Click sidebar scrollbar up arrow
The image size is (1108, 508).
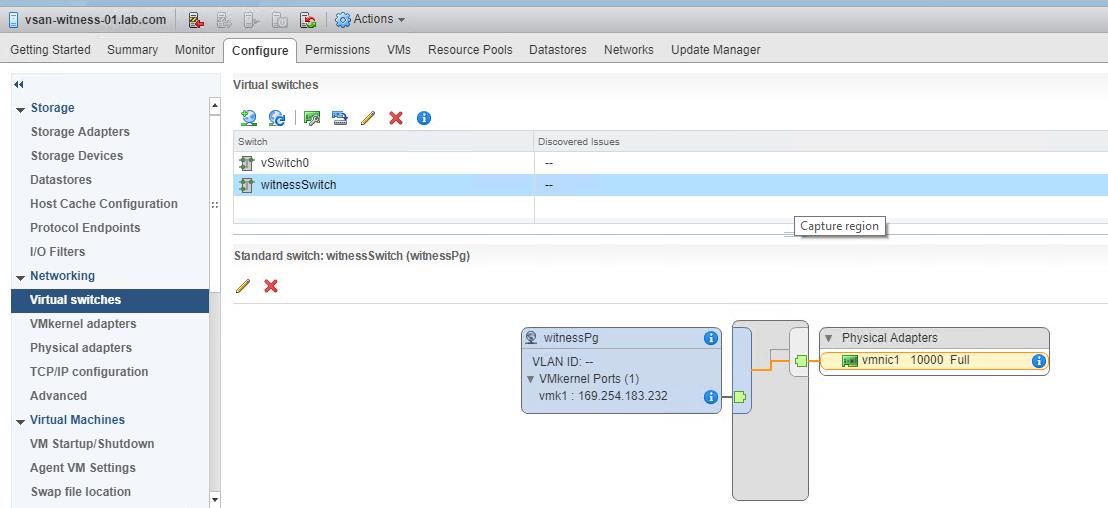click(215, 106)
